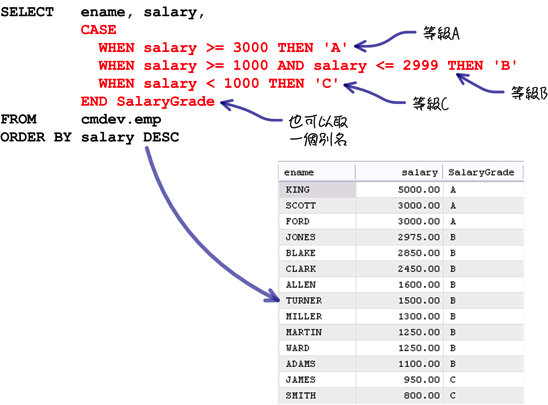Click the 3000 threshold in first WHEN

(x=251, y=48)
